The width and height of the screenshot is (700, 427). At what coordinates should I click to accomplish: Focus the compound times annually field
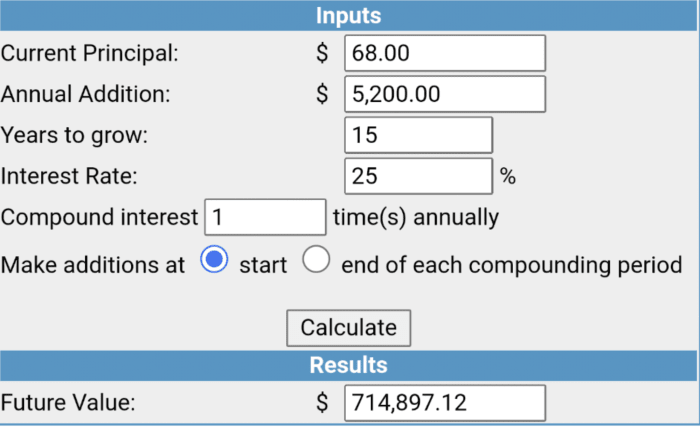[265, 217]
